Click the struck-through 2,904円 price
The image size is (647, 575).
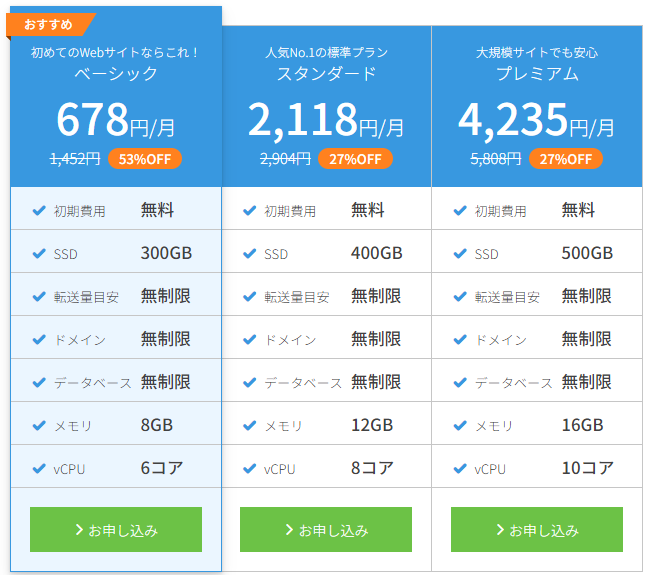[x=286, y=159]
